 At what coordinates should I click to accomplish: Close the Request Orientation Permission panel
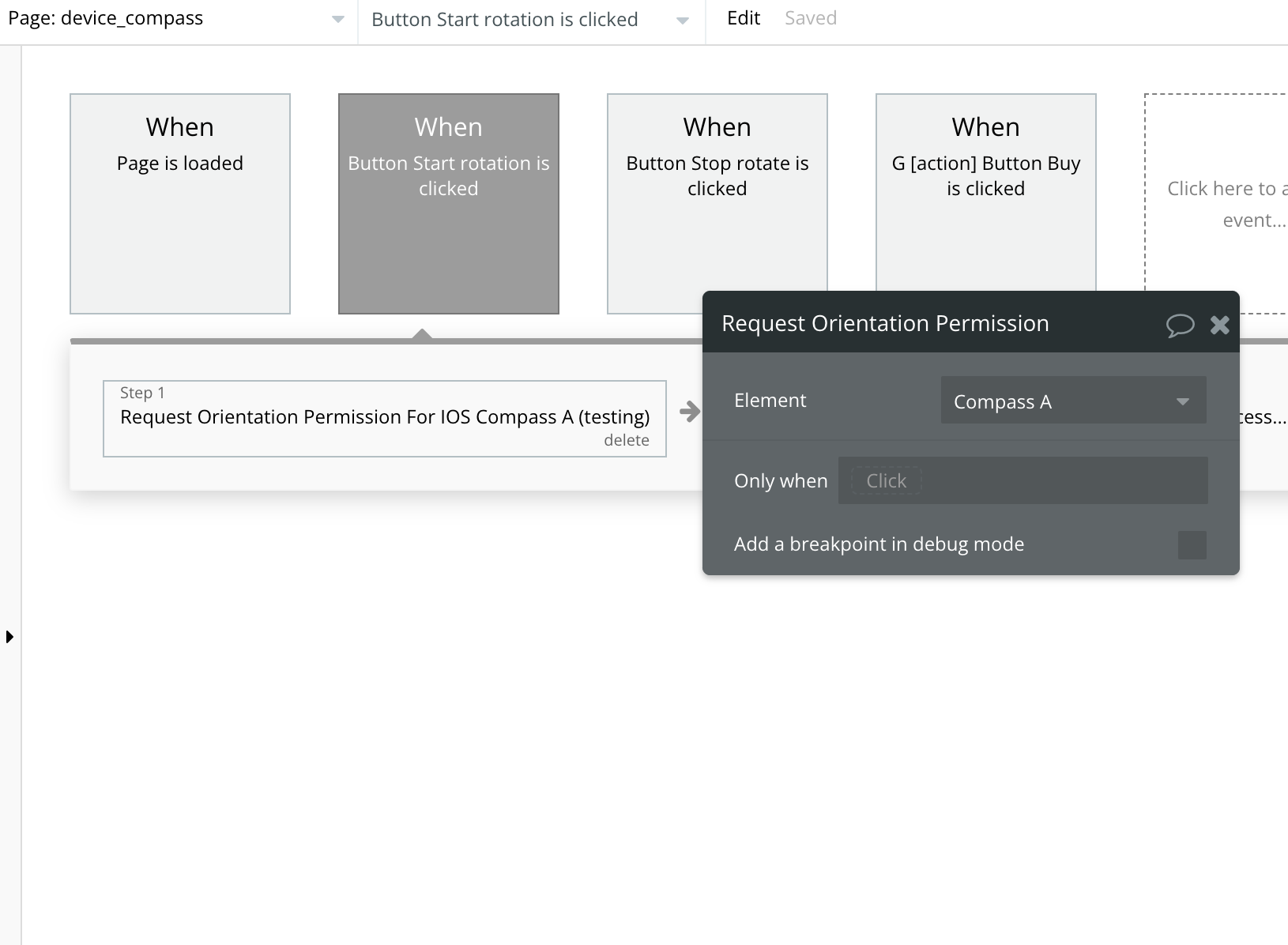[x=1220, y=325]
